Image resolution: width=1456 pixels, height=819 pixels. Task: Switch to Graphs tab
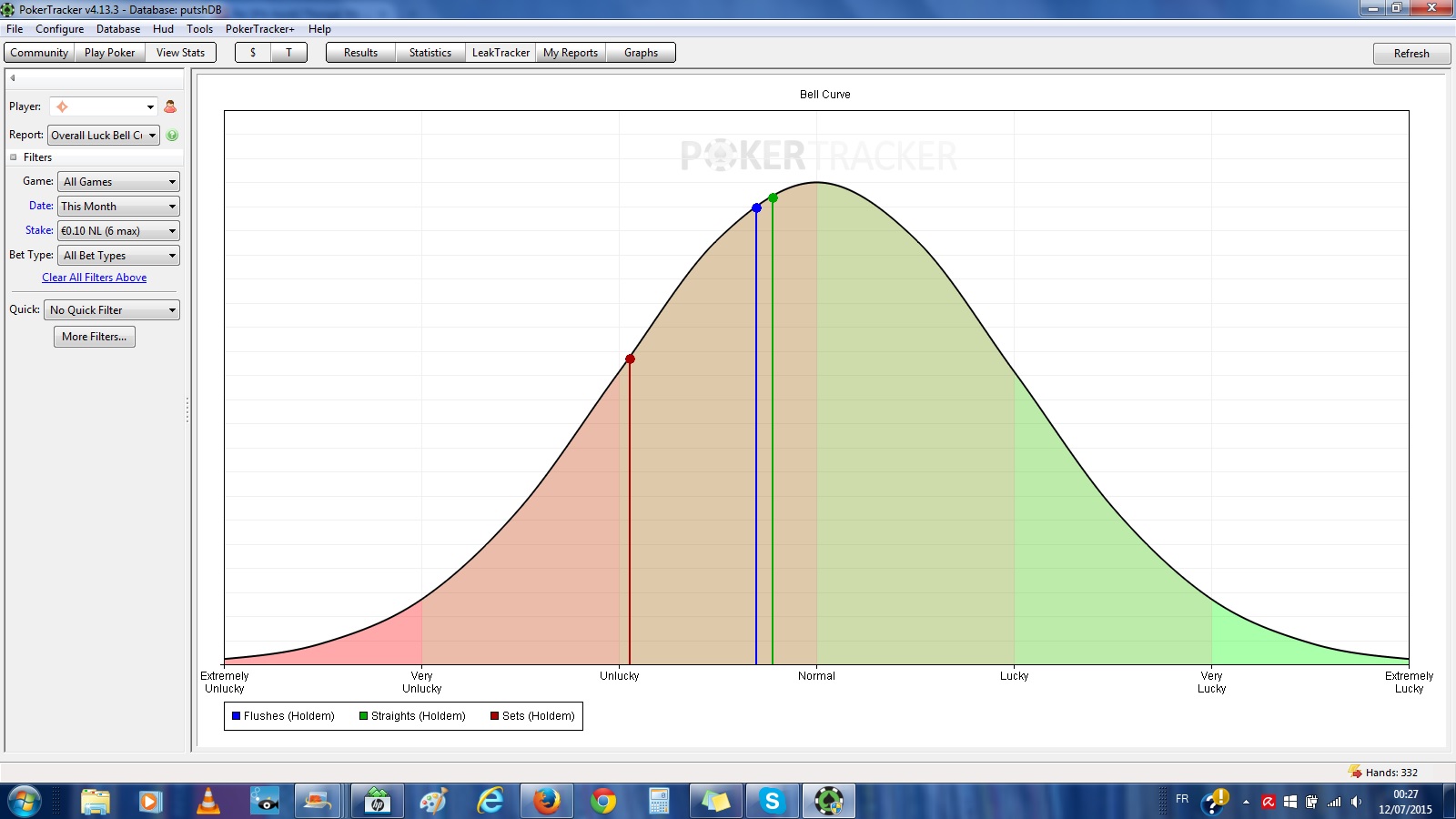(642, 53)
